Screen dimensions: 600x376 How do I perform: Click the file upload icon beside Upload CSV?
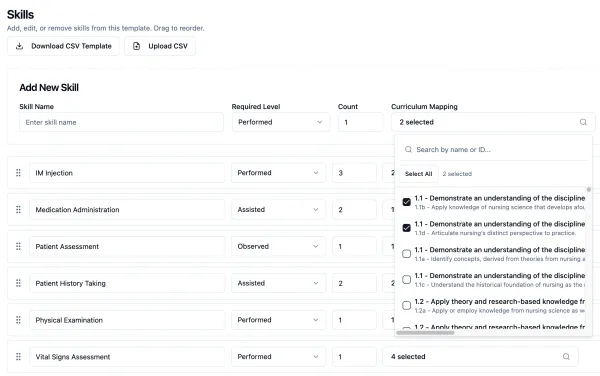click(x=136, y=46)
